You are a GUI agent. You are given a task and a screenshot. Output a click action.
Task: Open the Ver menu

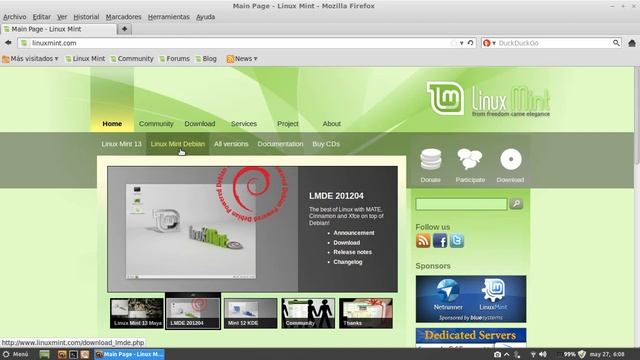(62, 17)
